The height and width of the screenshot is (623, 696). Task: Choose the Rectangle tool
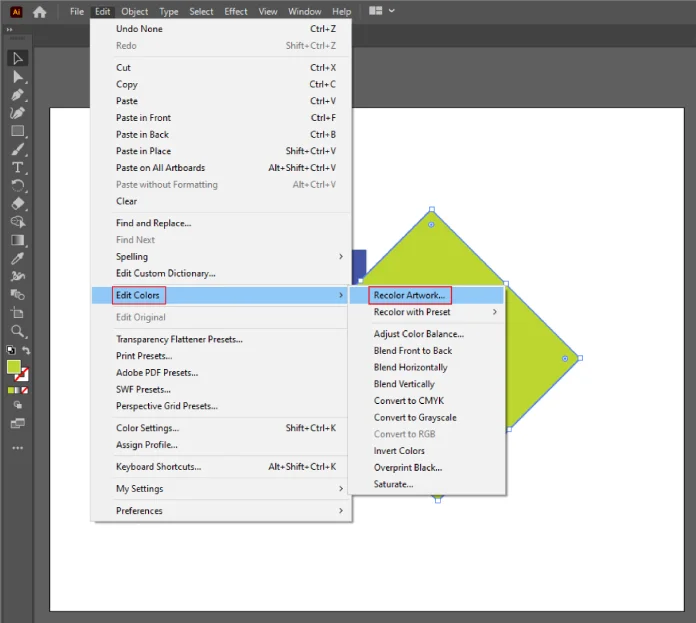point(18,131)
